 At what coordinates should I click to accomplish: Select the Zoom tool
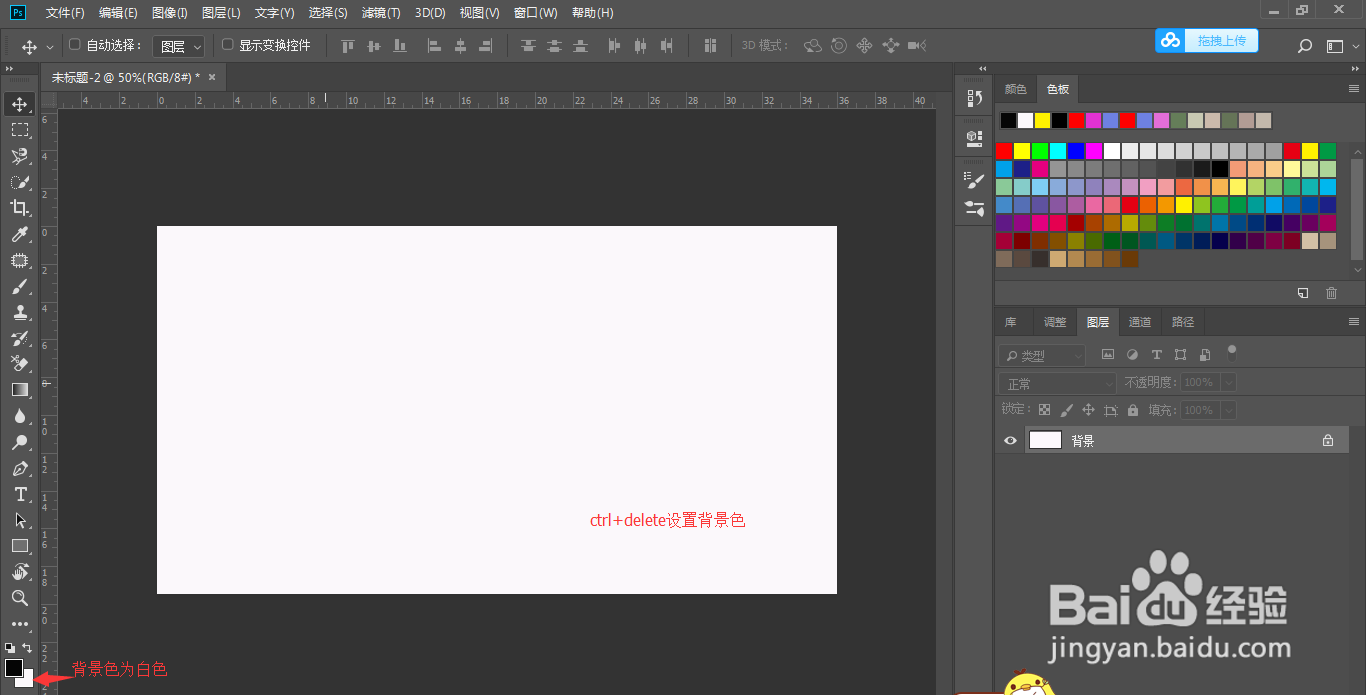pos(20,598)
